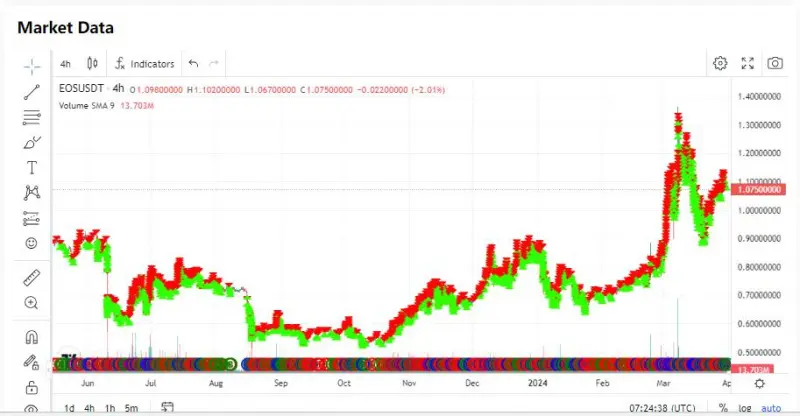The image size is (800, 416).
Task: Open the candlestick chart style dropdown
Action: [92, 63]
